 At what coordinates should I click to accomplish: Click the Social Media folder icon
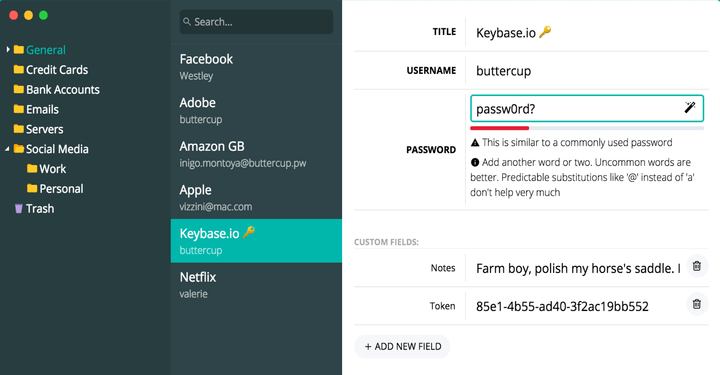coord(19,149)
